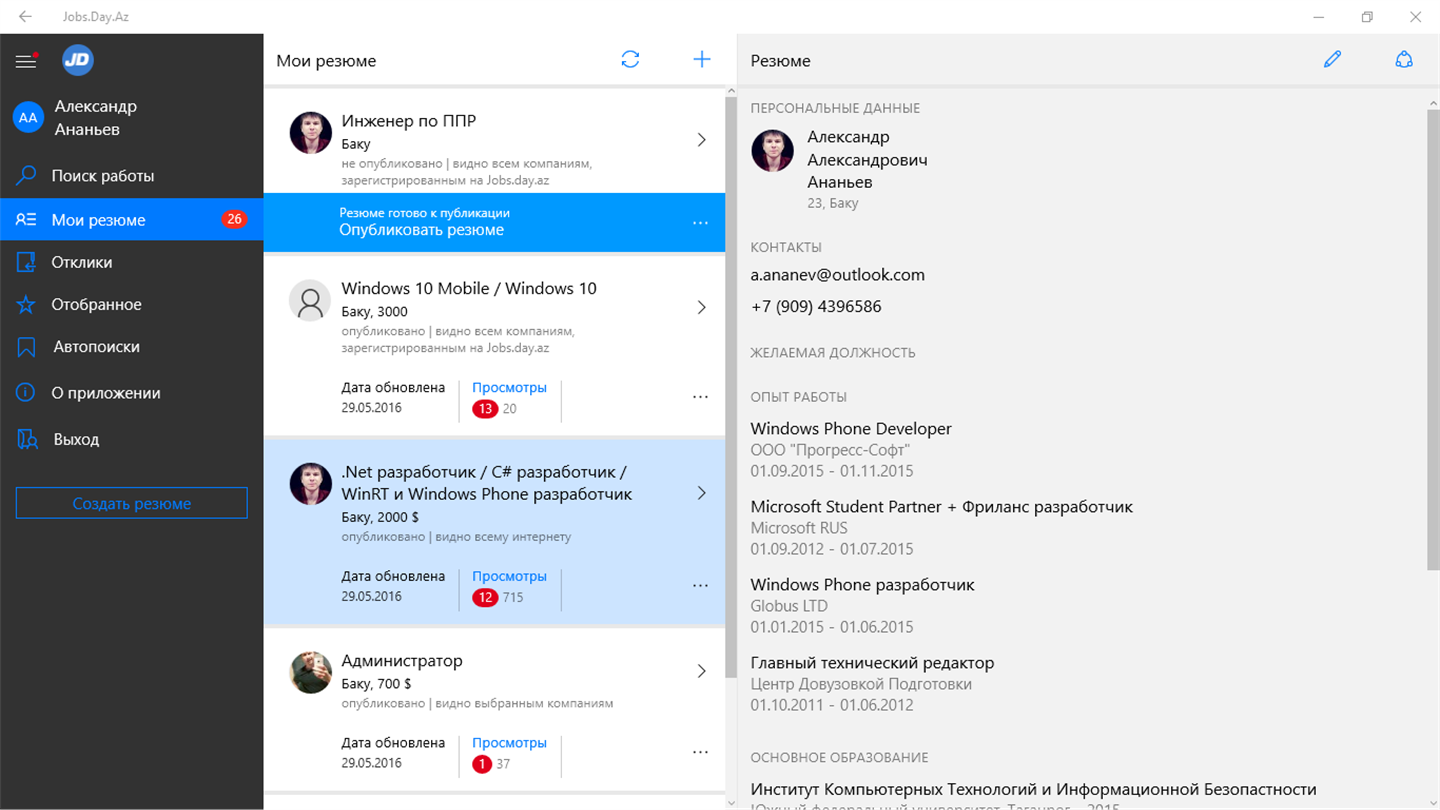Click the Windows 10 Mobile / Windows 10 title
This screenshot has width=1440, height=810.
coord(469,288)
